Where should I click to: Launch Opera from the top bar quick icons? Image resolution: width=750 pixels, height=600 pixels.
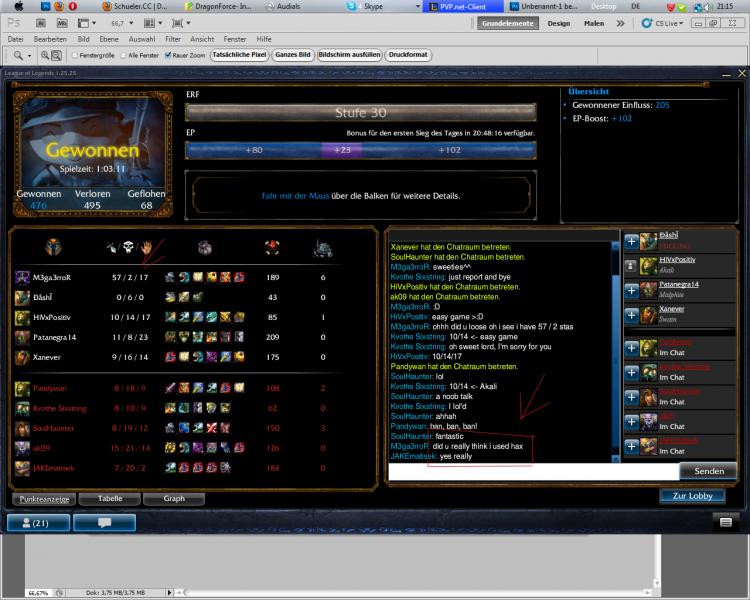[72, 6]
